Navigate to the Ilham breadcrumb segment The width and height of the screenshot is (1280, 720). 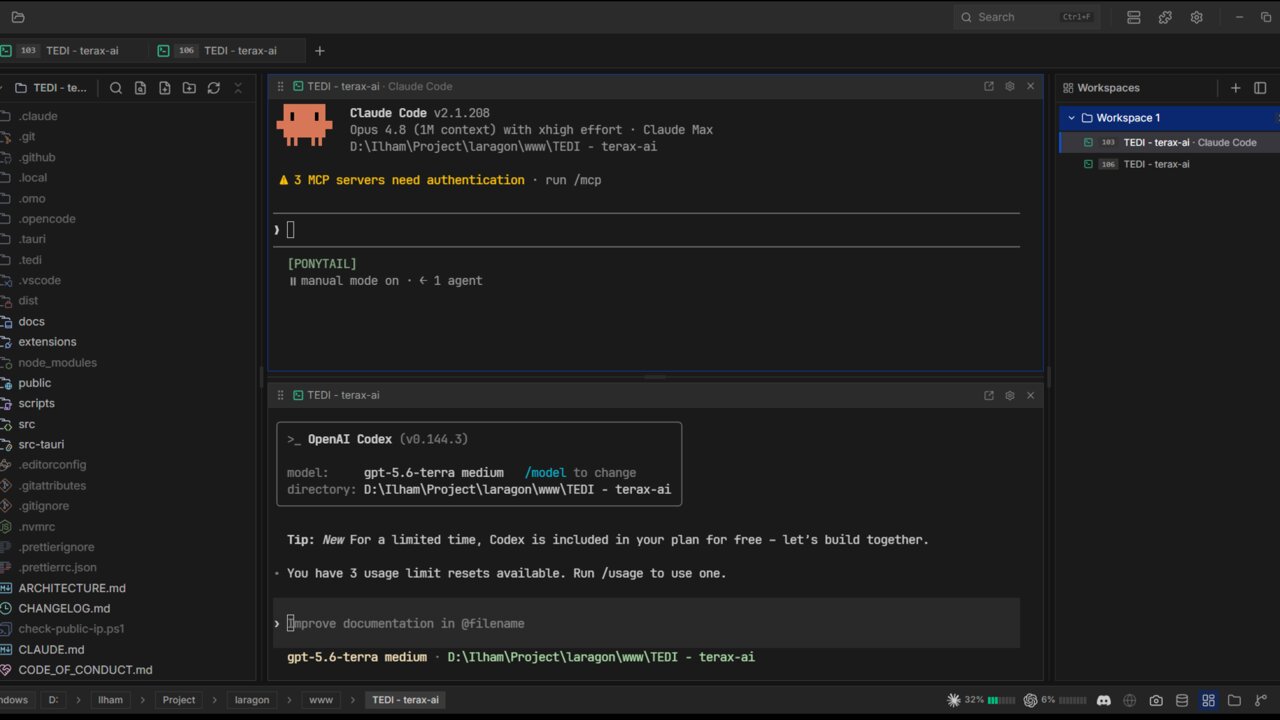click(x=110, y=700)
